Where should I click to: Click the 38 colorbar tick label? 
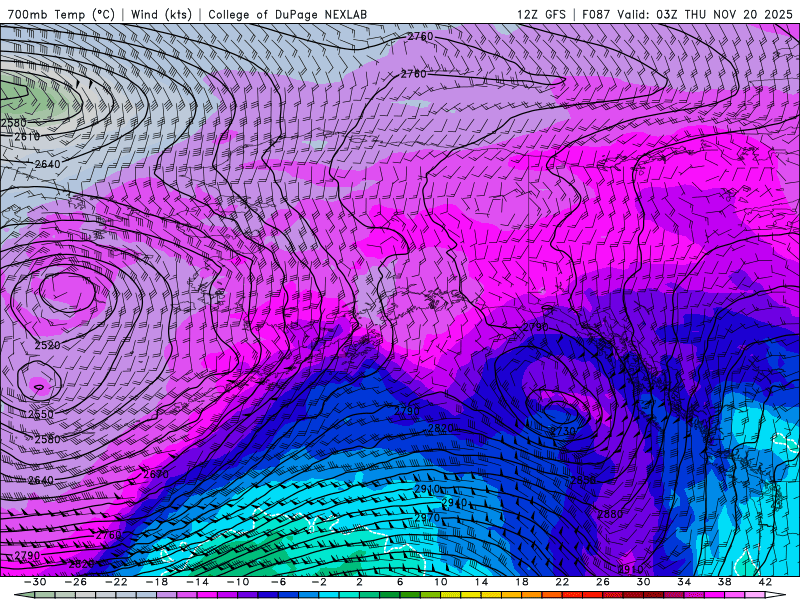point(724,582)
